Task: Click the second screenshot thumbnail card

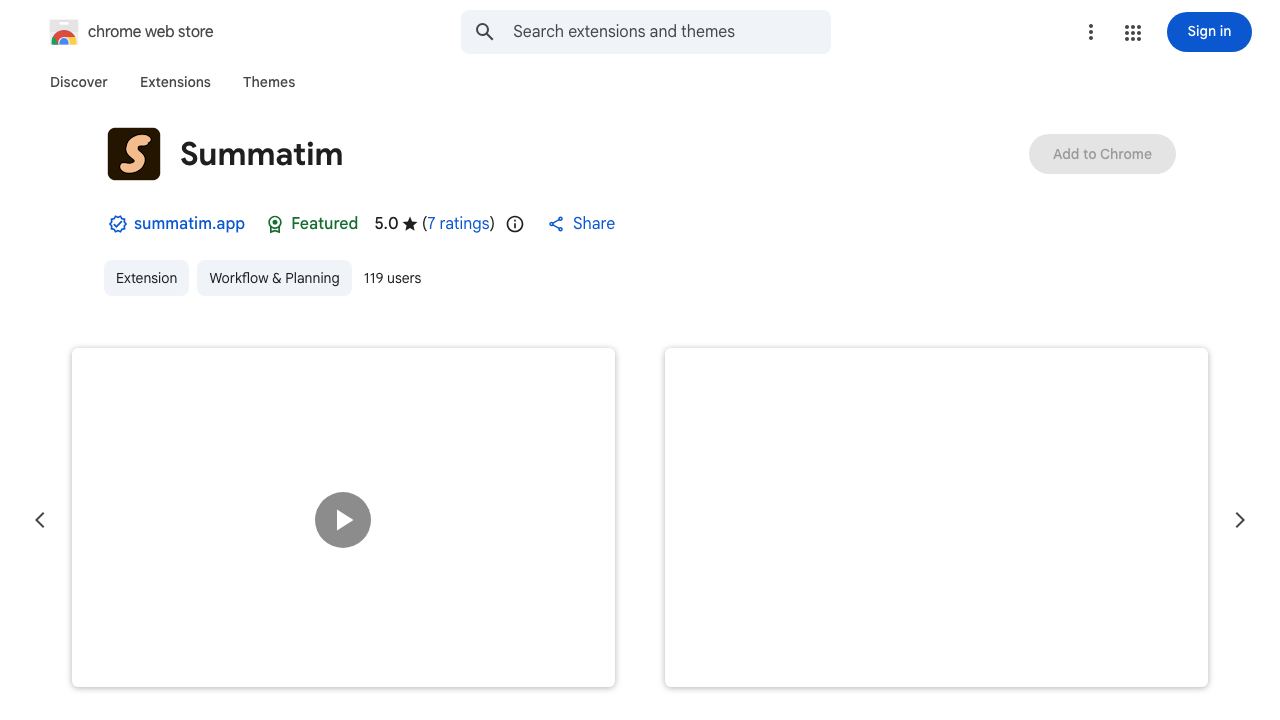Action: click(x=936, y=517)
